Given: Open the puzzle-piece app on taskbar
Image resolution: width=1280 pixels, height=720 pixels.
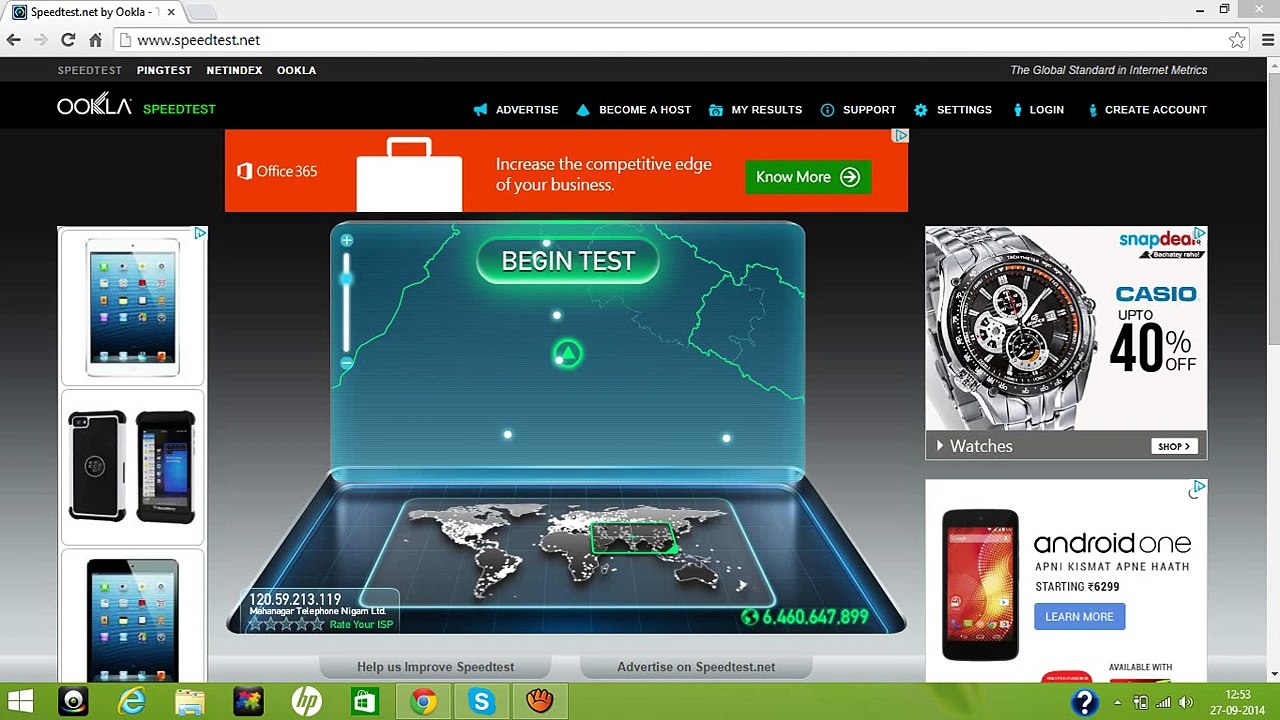Looking at the screenshot, I should point(248,701).
